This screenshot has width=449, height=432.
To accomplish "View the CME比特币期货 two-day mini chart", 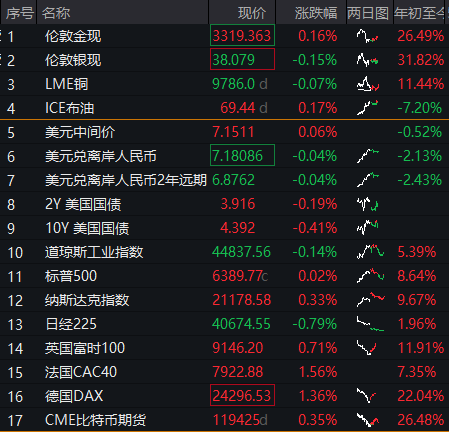I will (x=368, y=420).
